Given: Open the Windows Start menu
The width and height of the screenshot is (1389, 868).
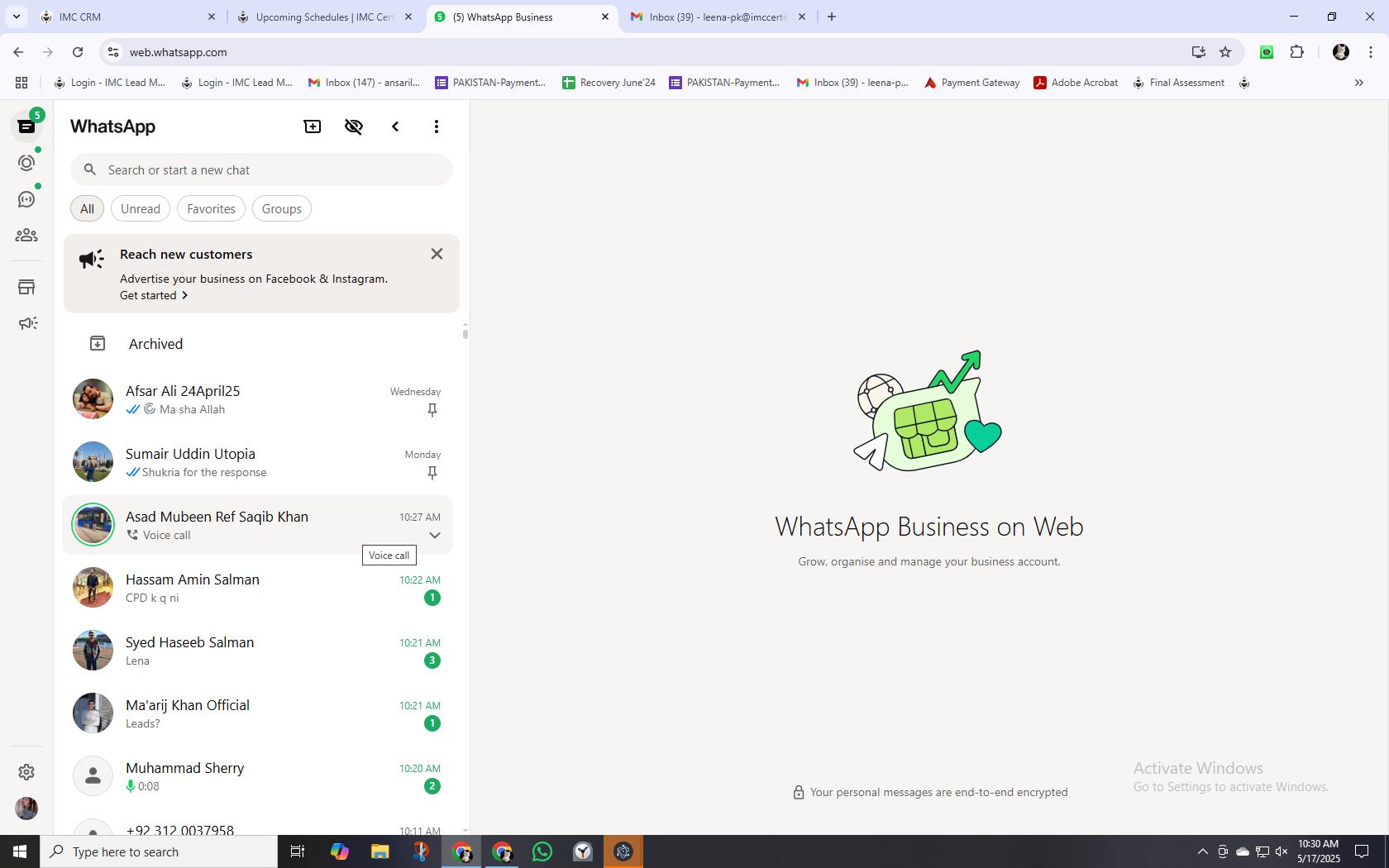Looking at the screenshot, I should pos(20,851).
